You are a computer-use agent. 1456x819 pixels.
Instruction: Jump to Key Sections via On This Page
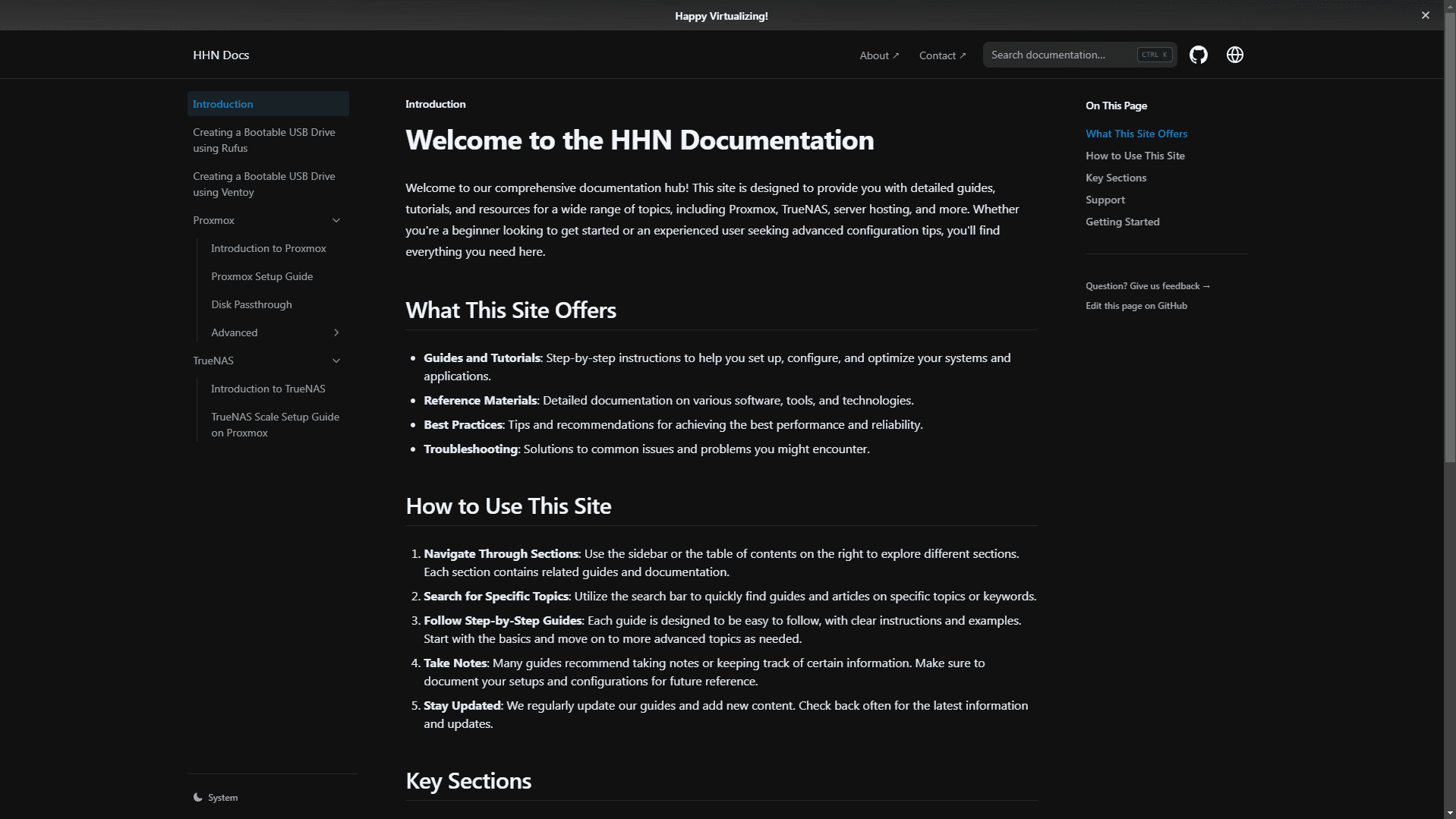(1115, 177)
